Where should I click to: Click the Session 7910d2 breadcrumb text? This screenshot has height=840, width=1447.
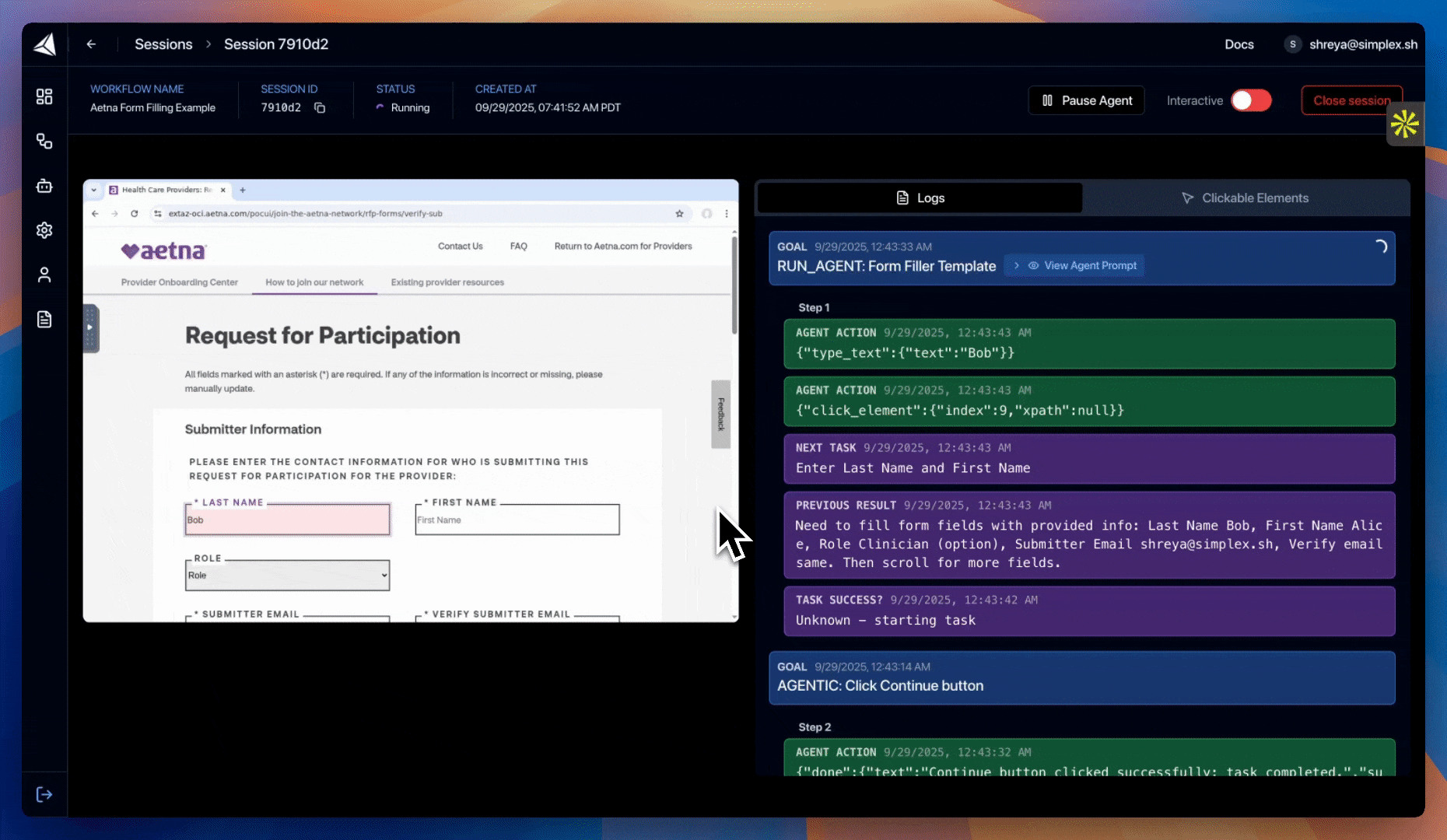[x=276, y=44]
